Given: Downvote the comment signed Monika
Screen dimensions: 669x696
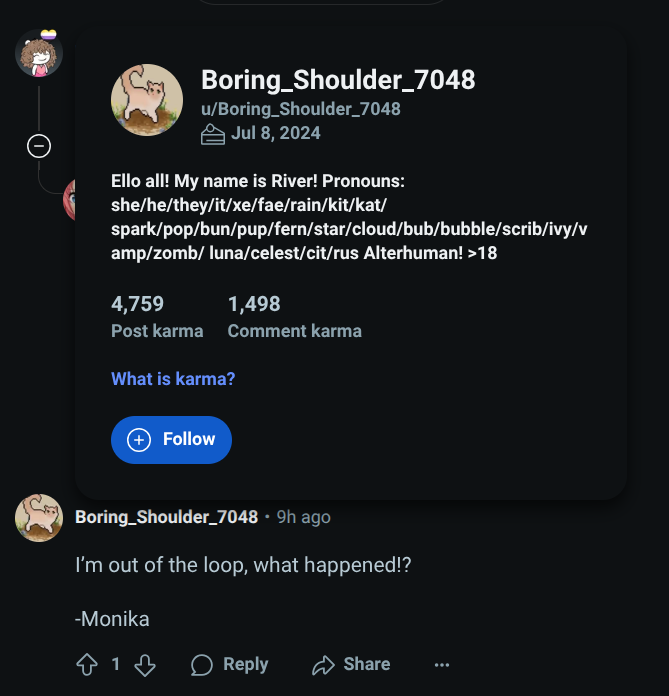Looking at the screenshot, I should 145,664.
